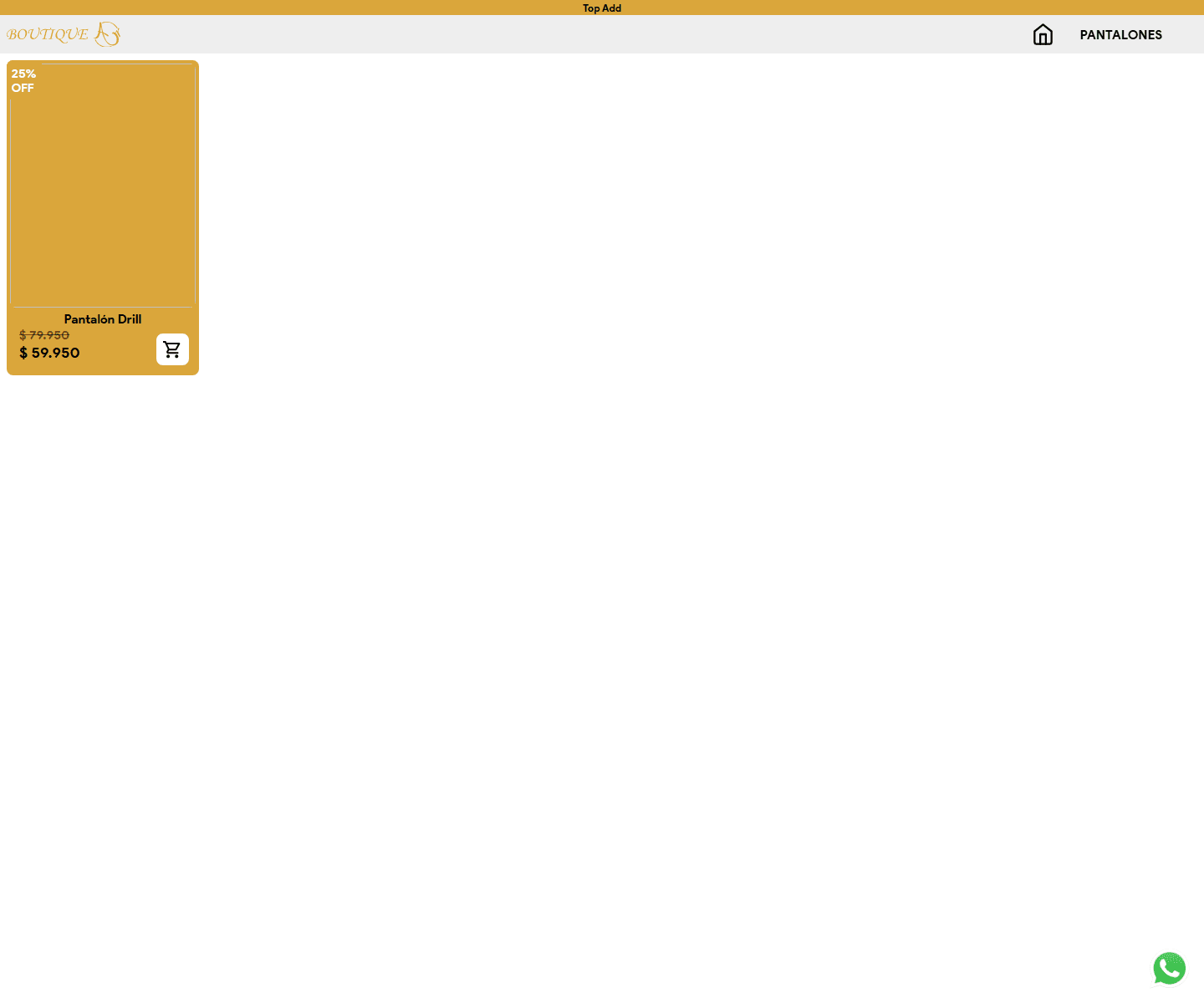Open the home icon in the header

tap(1043, 34)
